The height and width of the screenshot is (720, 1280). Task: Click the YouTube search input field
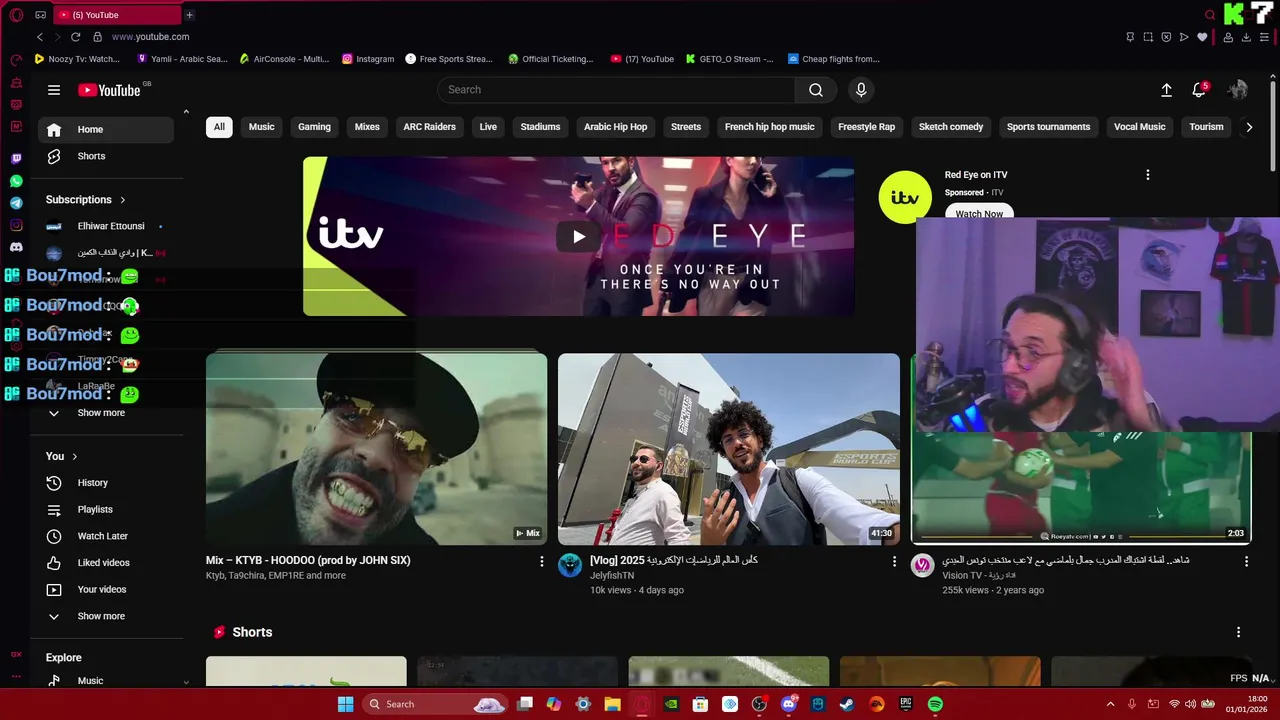[x=616, y=90]
